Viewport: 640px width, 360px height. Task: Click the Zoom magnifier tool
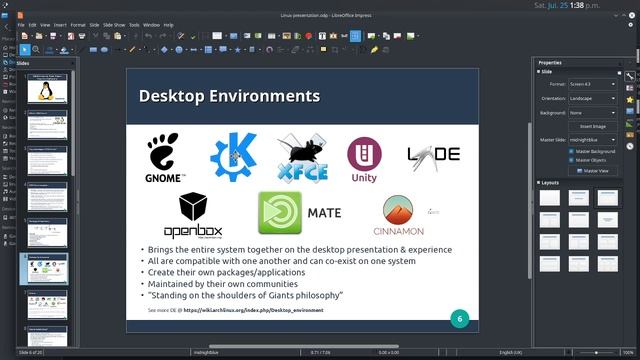click(36, 50)
